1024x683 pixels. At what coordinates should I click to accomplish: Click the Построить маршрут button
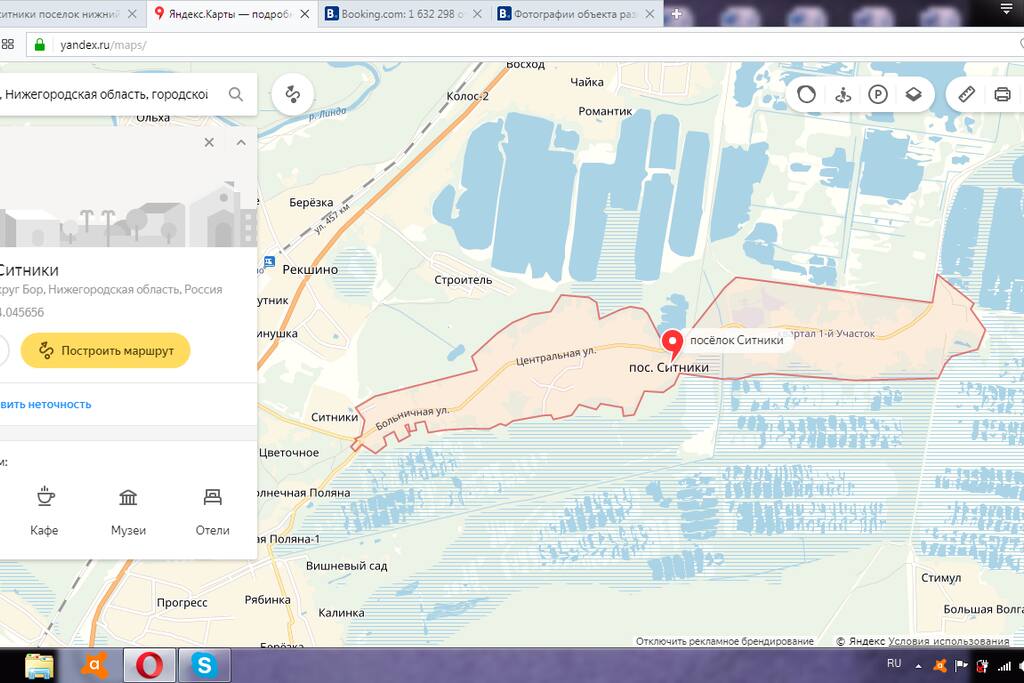(x=105, y=351)
